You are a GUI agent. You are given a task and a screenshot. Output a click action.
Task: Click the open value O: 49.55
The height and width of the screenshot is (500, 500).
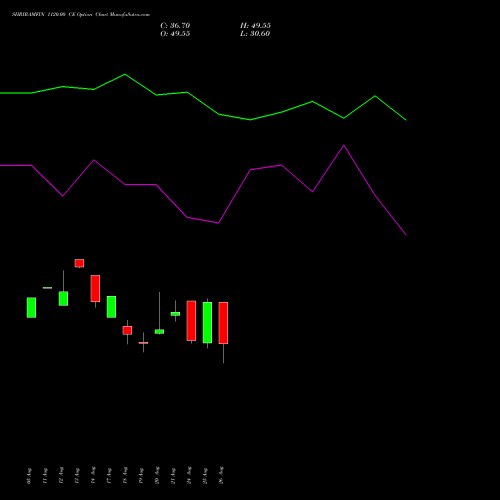click(x=175, y=34)
